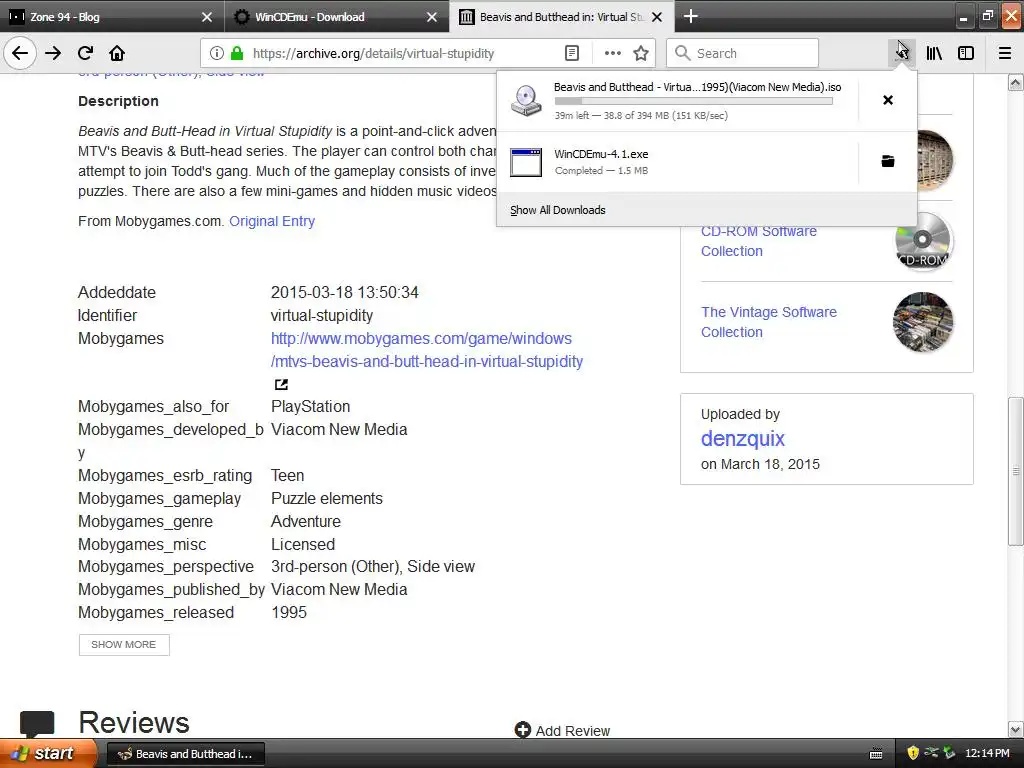This screenshot has height=768, width=1024.
Task: Open the CD-ROM Software Collection link
Action: point(758,241)
